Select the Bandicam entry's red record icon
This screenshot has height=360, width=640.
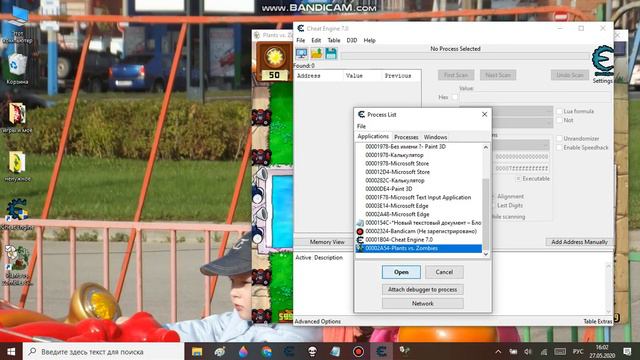[360, 231]
